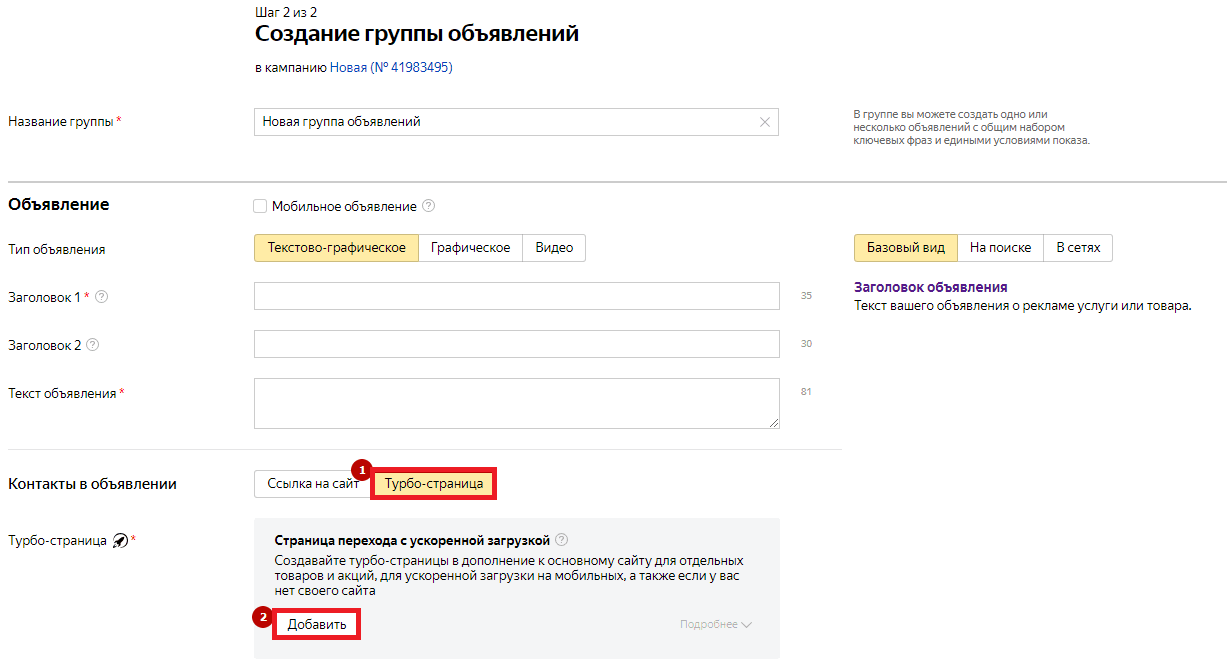1227x662 pixels.
Task: Click the Объявление section heading
Action: tap(58, 204)
